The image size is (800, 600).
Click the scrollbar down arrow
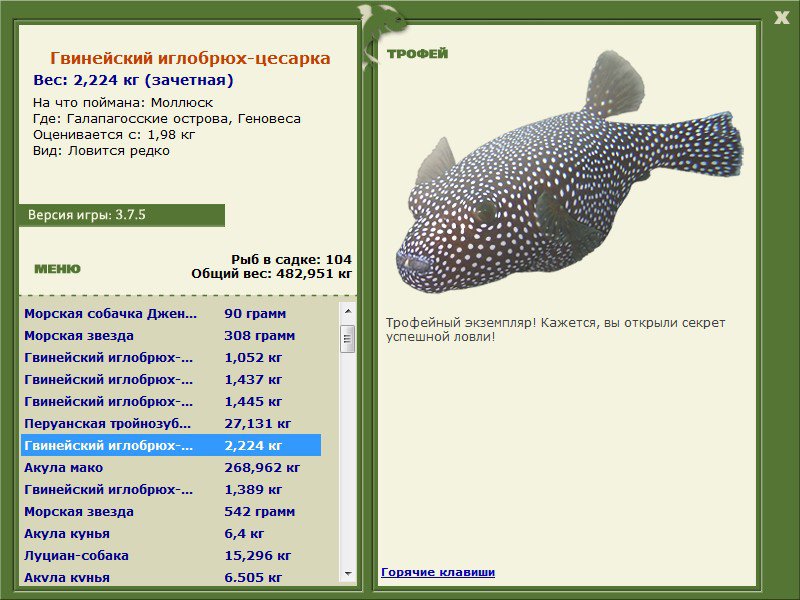point(348,573)
